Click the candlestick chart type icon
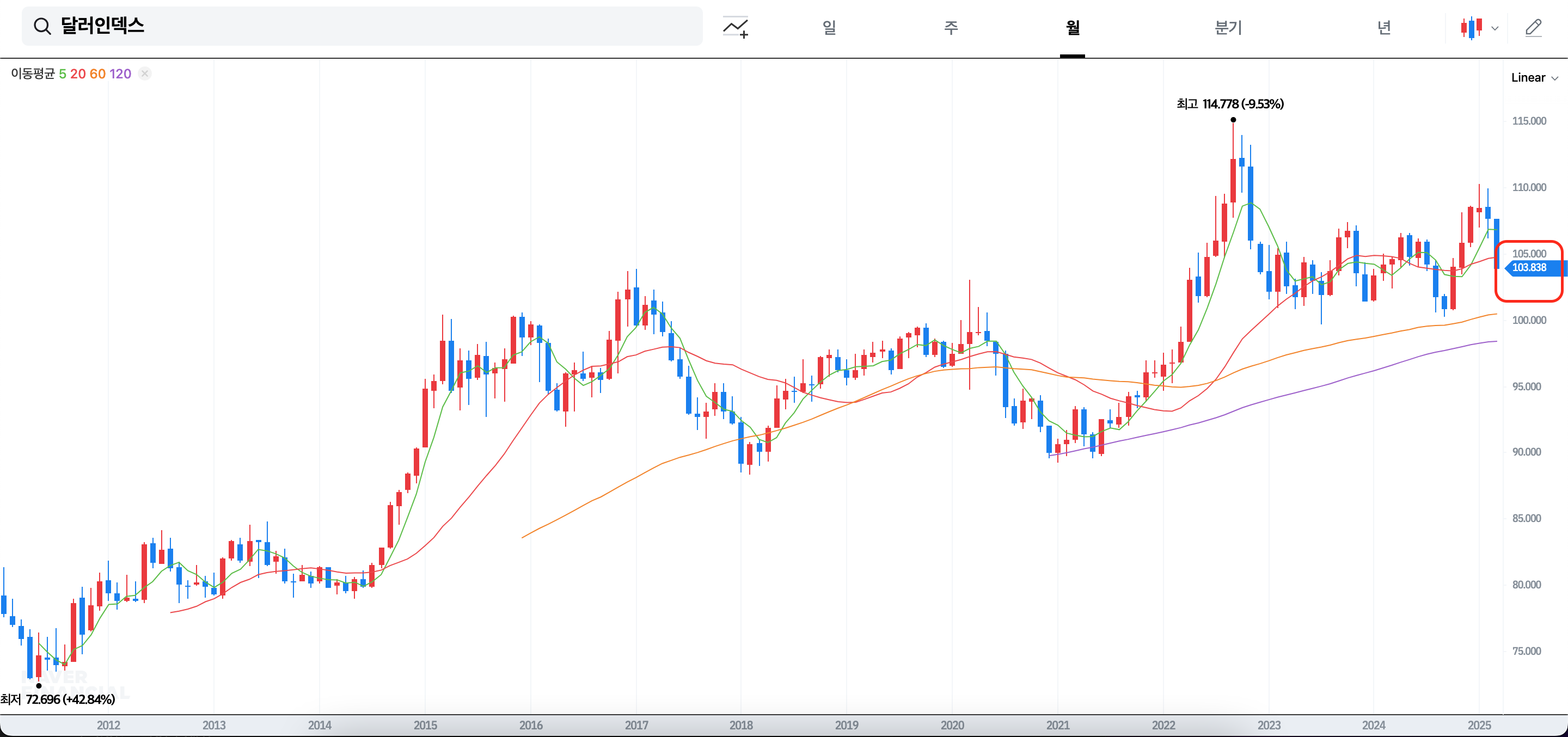This screenshot has height=737, width=1568. pos(1471,27)
